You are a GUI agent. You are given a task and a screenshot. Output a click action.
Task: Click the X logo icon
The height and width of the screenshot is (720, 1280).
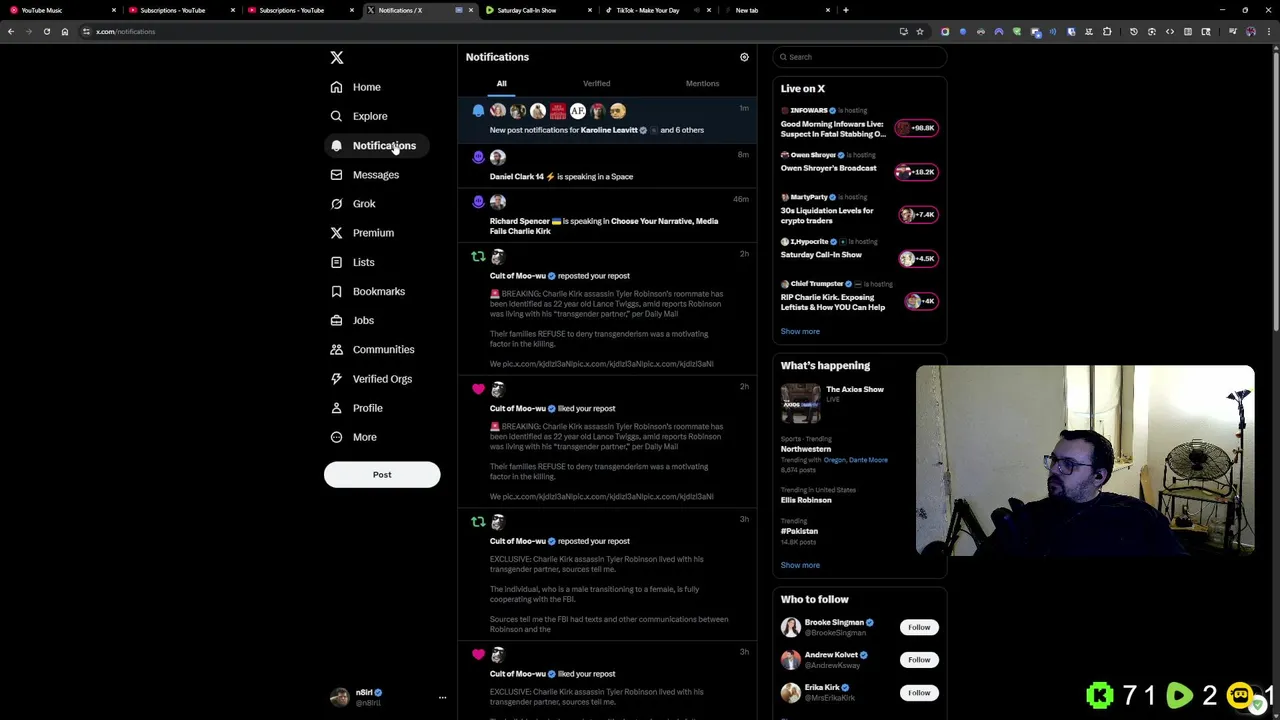(x=337, y=58)
